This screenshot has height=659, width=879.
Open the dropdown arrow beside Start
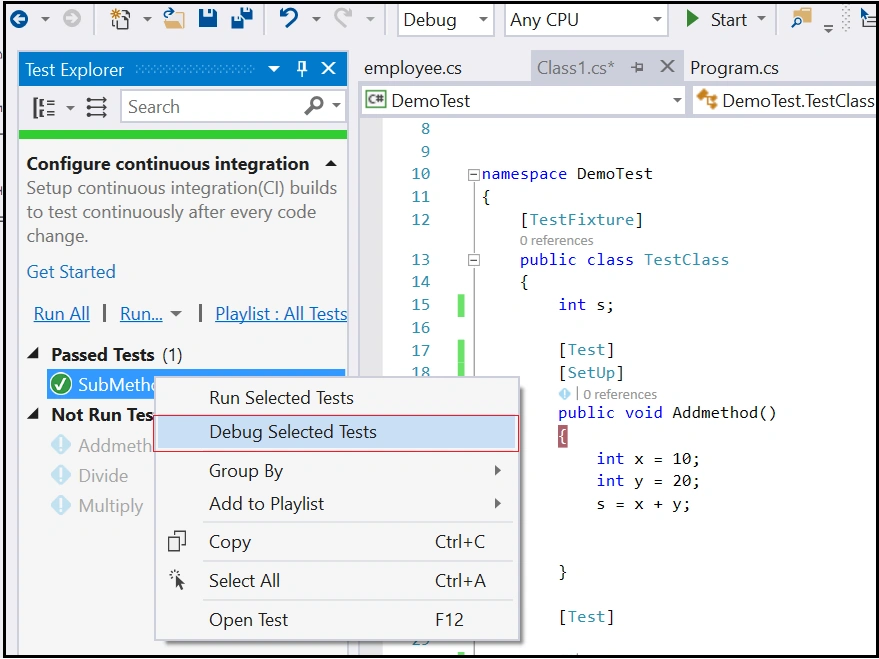point(761,20)
